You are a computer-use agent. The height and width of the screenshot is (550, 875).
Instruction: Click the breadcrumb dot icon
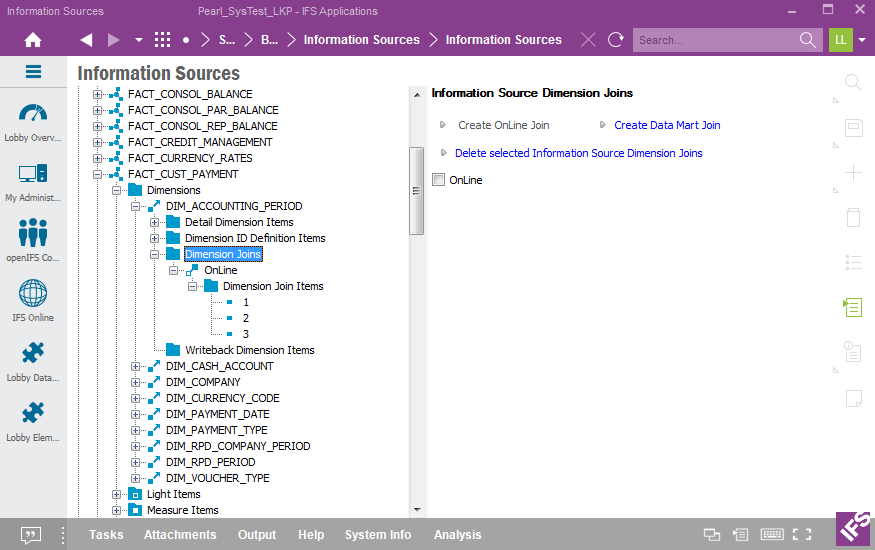pyautogui.click(x=186, y=40)
